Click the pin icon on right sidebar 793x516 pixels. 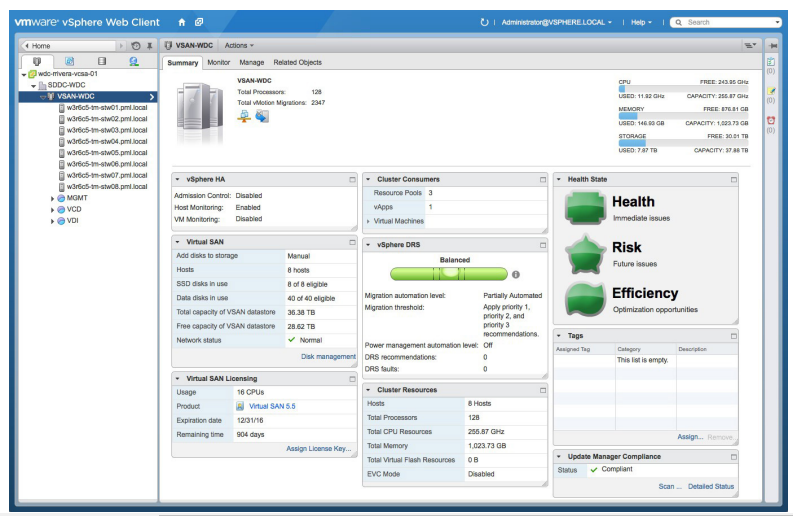tap(773, 46)
